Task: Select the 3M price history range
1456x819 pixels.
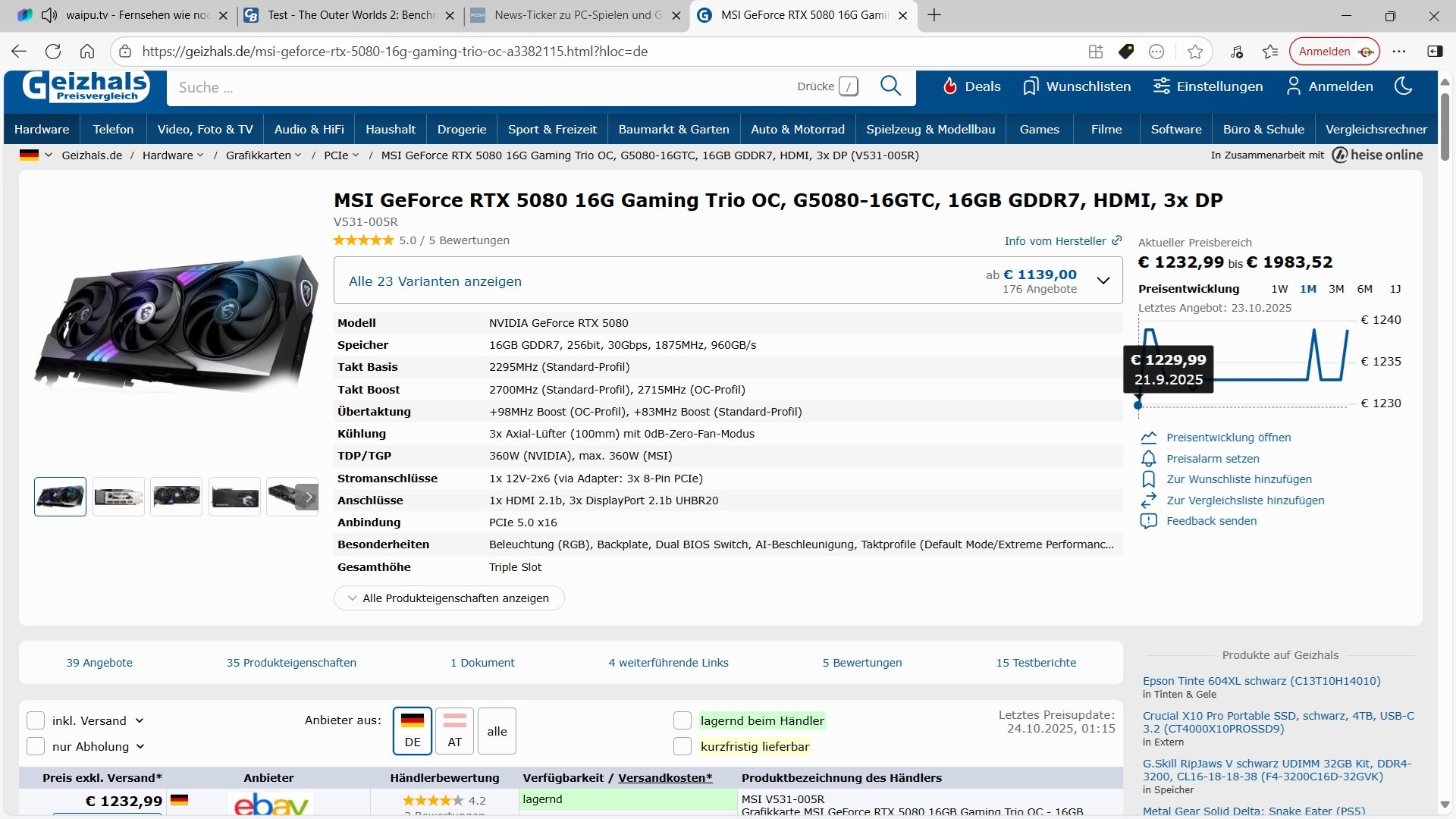Action: (1336, 289)
